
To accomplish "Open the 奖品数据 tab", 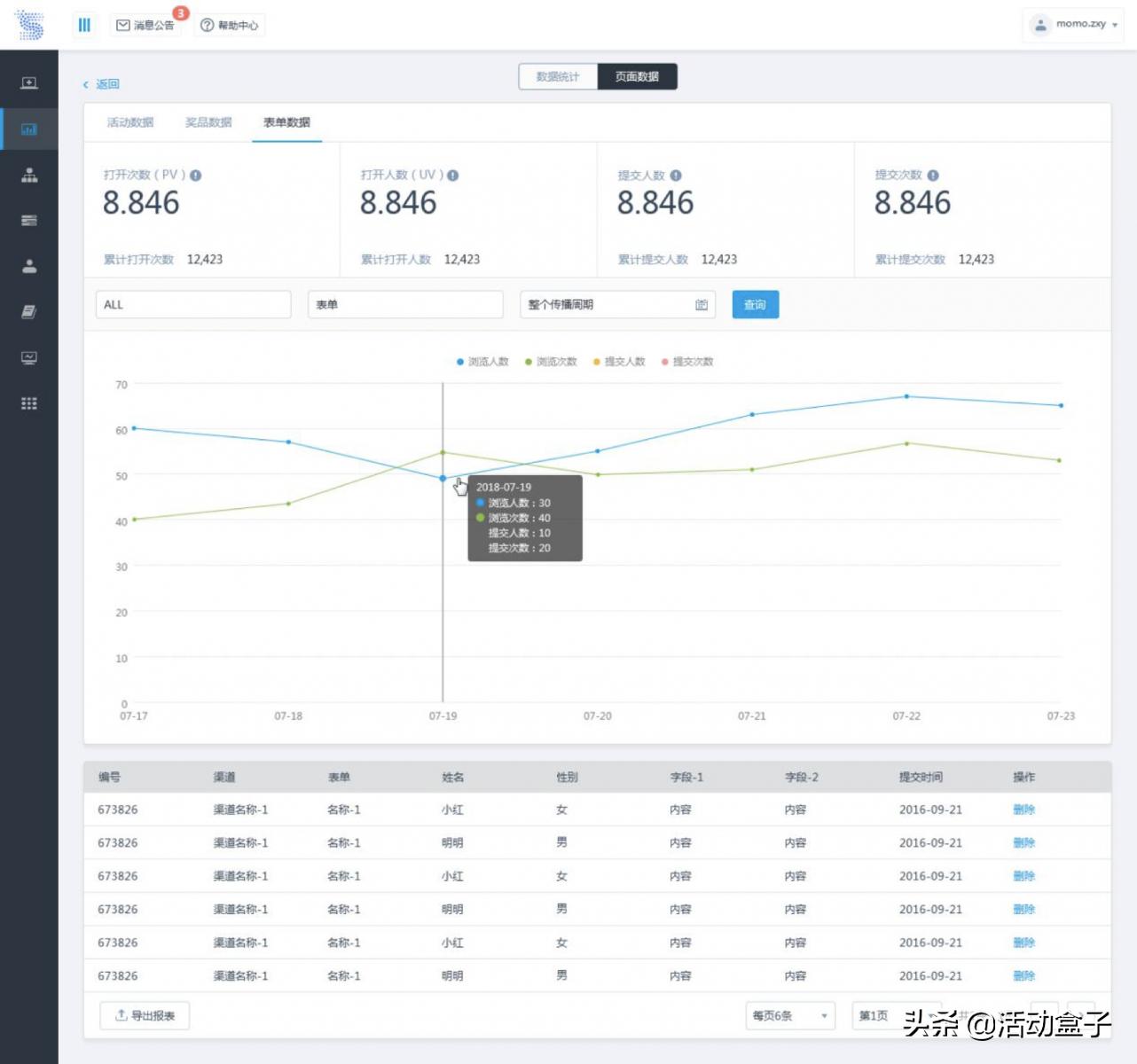I will pyautogui.click(x=208, y=122).
